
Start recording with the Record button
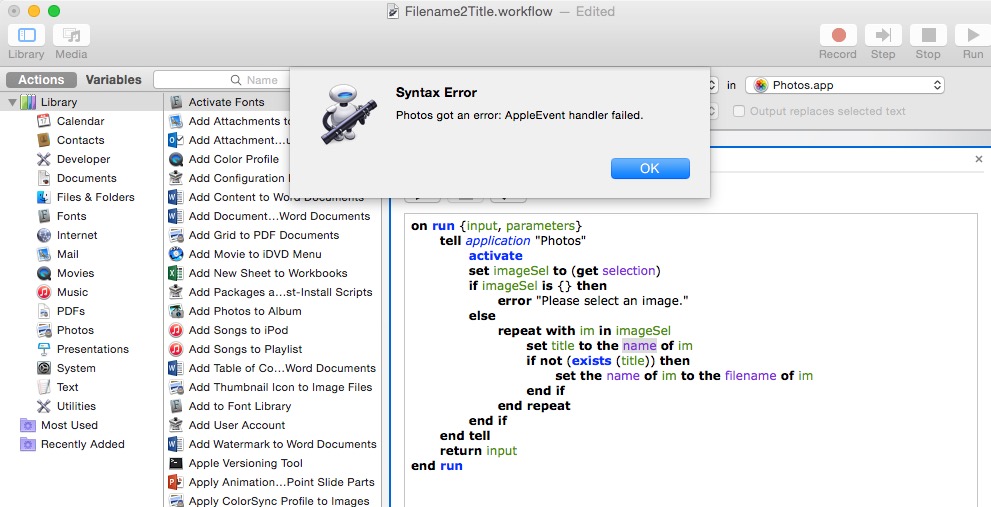(x=838, y=35)
